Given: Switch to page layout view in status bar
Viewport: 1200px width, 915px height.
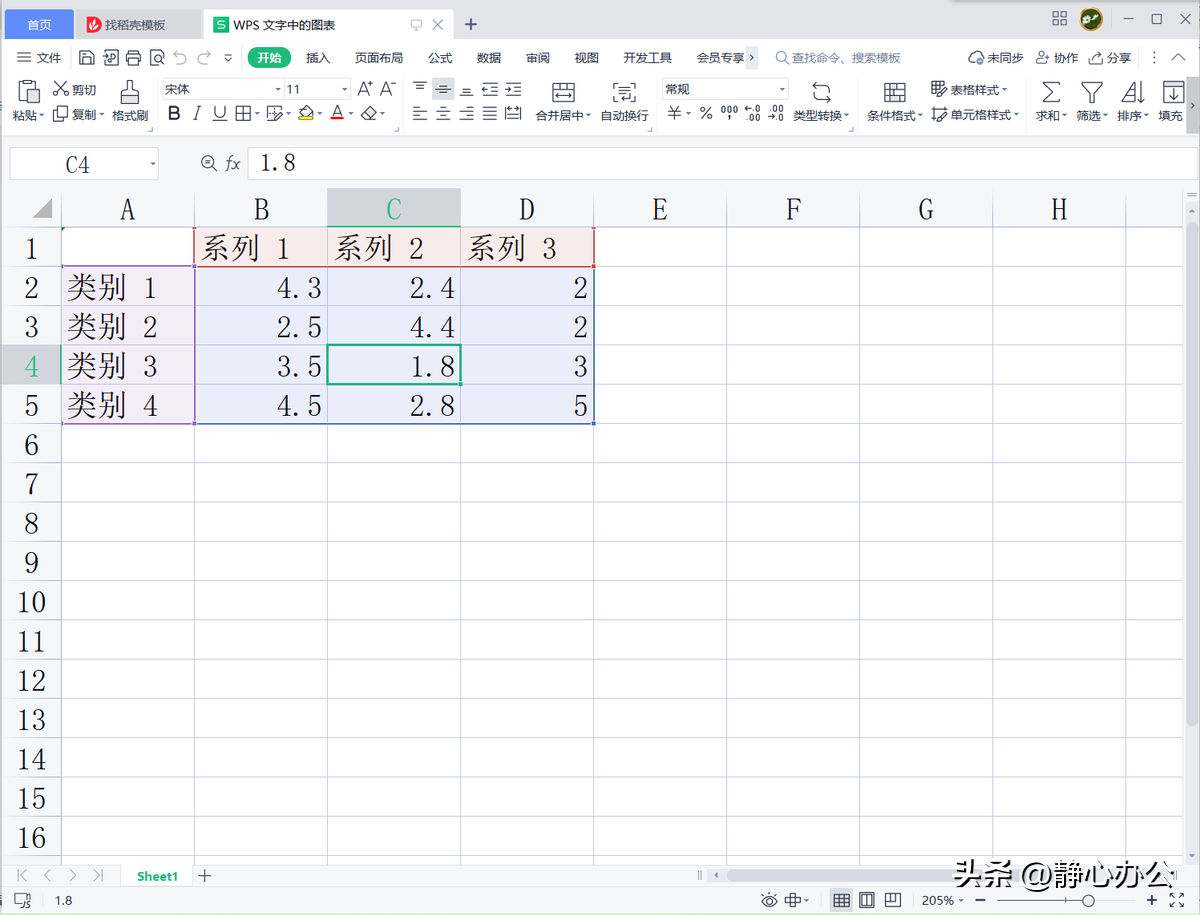Looking at the screenshot, I should [867, 900].
